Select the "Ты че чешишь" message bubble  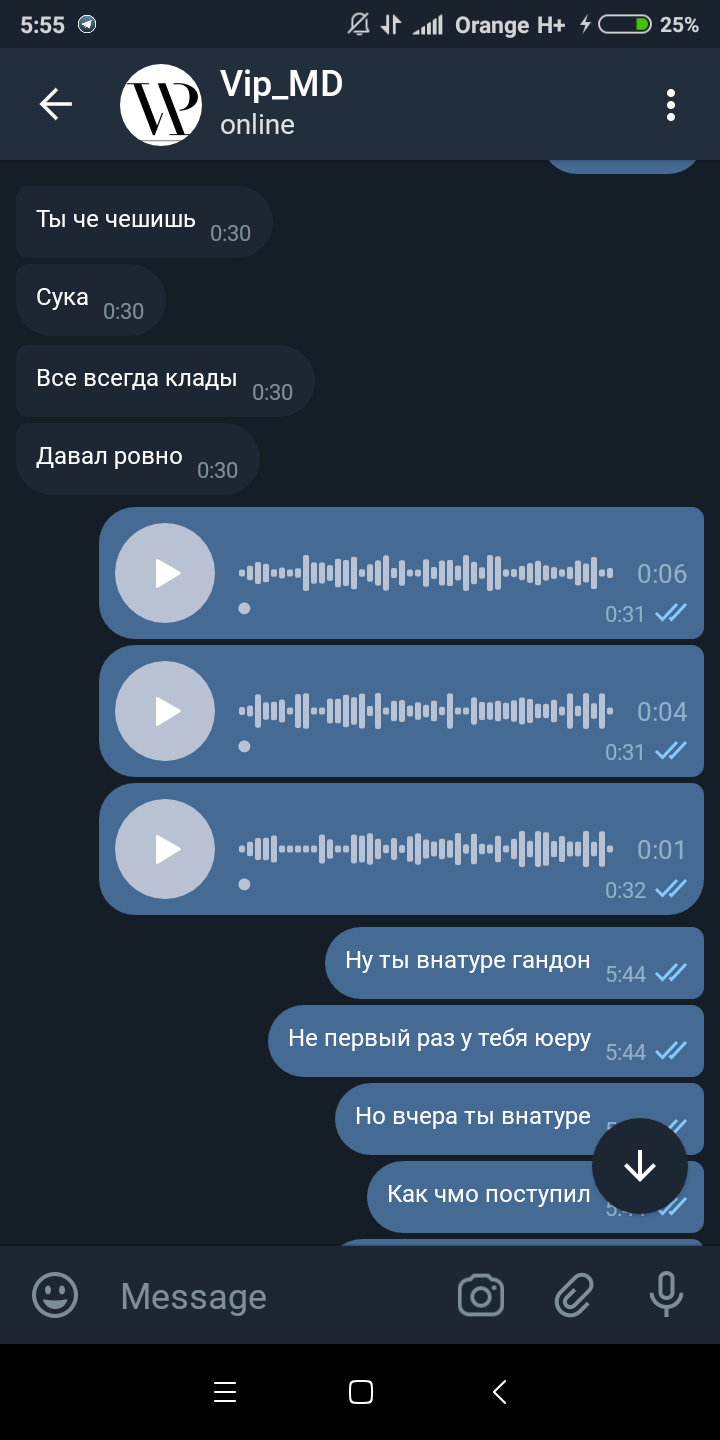144,222
